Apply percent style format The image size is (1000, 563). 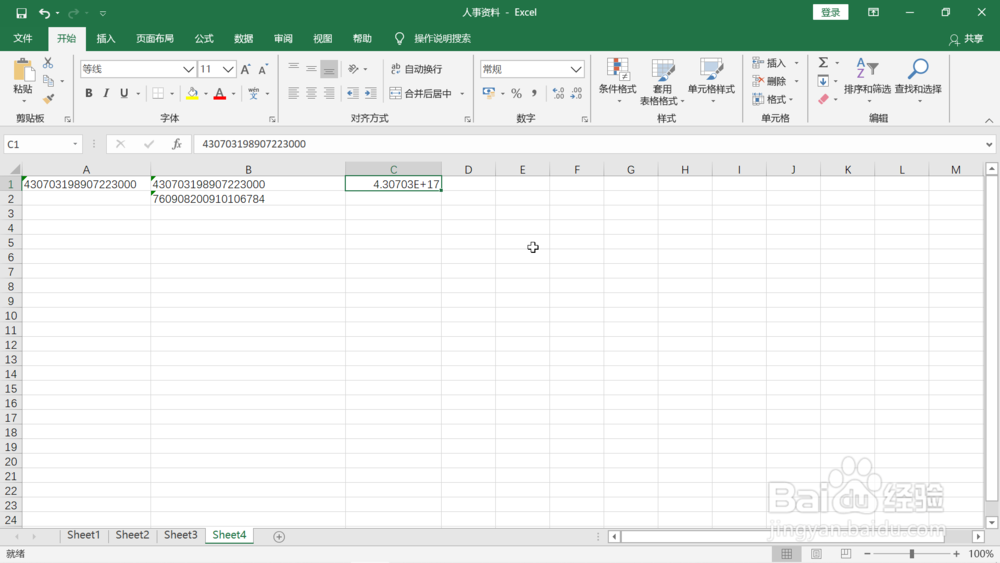click(517, 94)
